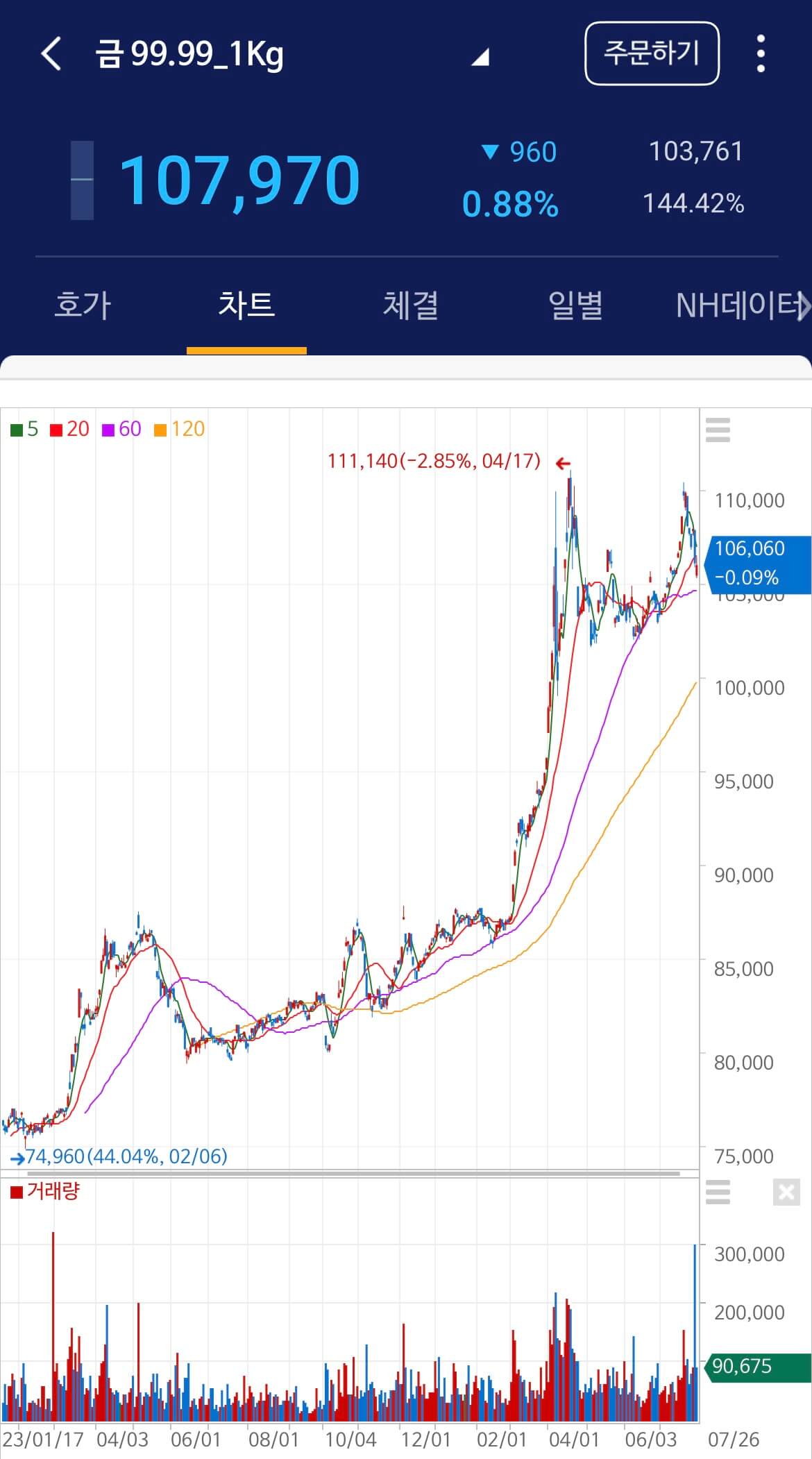Switch to the 호가 tab
The height and width of the screenshot is (1459, 812).
[x=83, y=305]
